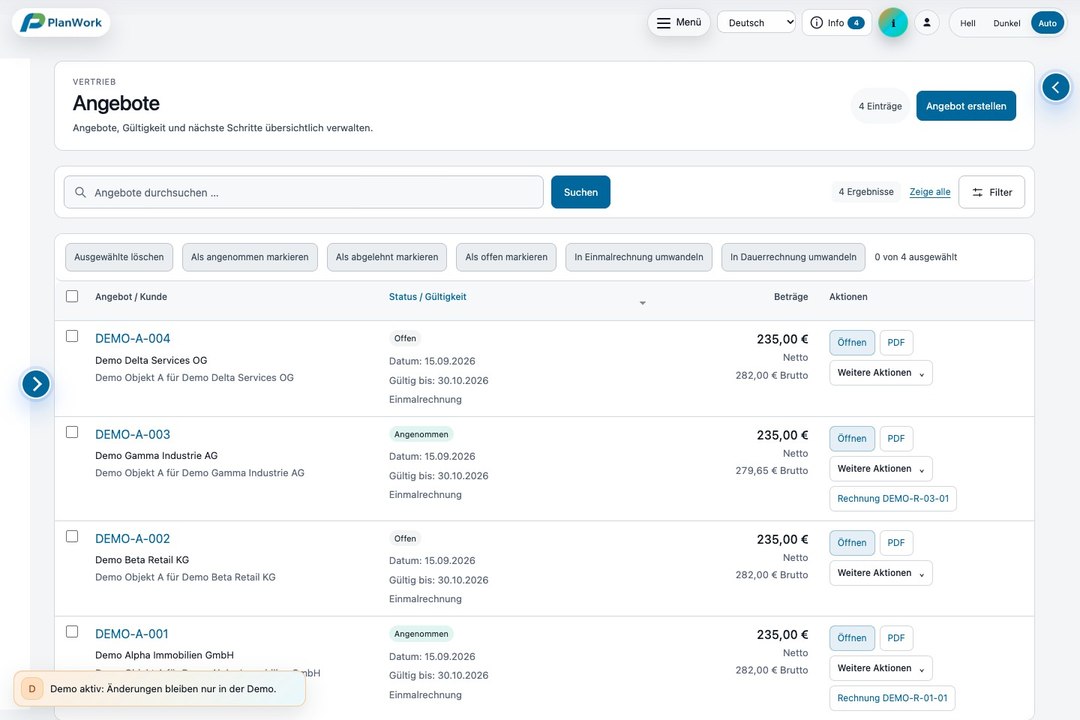Click the Angebot erstellen button
The height and width of the screenshot is (720, 1080).
pos(966,106)
